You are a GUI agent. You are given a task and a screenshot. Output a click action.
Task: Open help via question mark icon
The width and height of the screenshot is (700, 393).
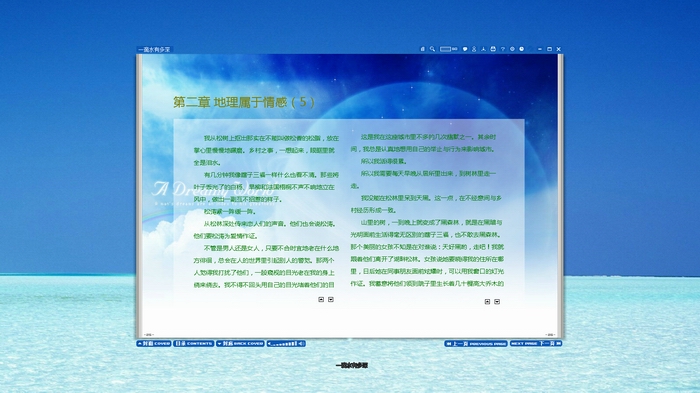click(503, 49)
